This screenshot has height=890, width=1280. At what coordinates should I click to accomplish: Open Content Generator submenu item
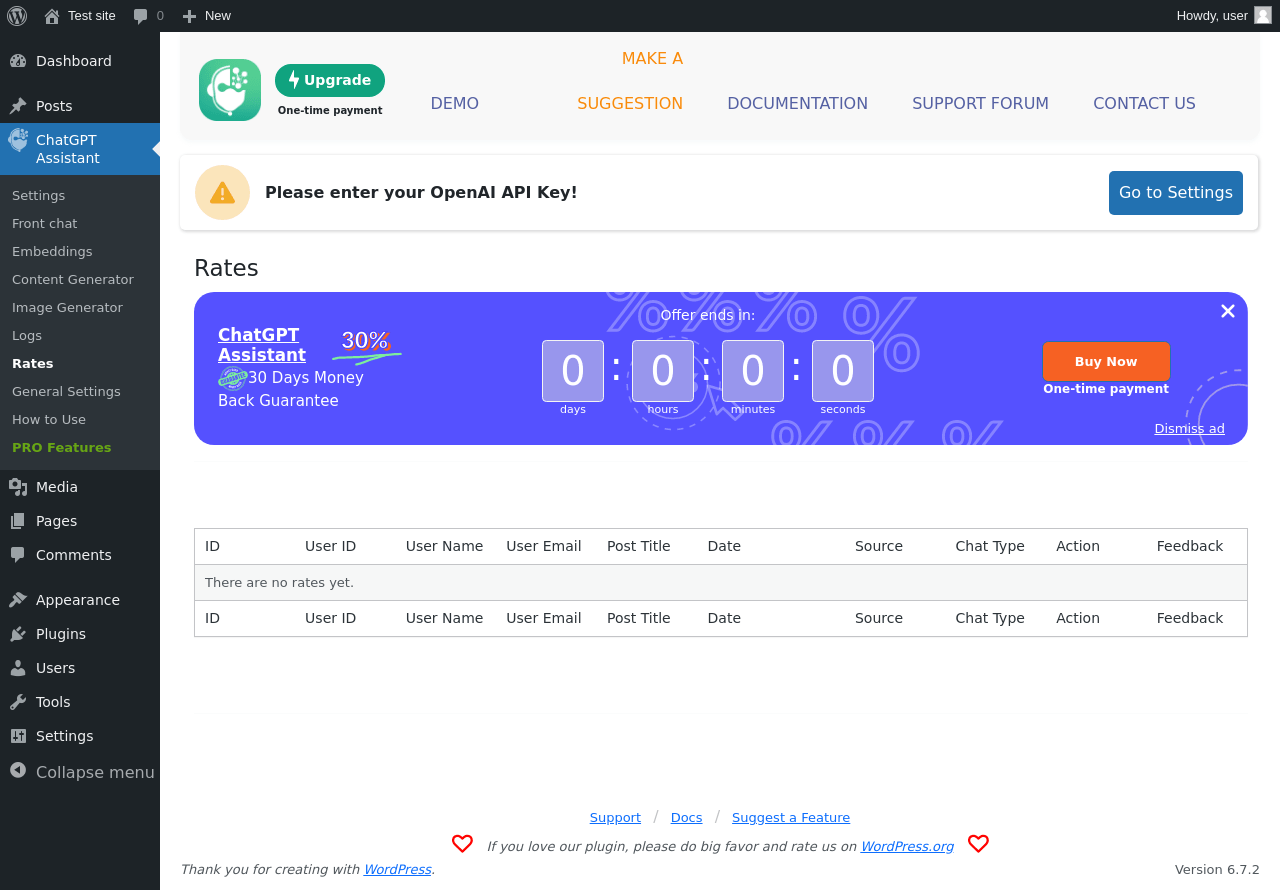(x=73, y=280)
